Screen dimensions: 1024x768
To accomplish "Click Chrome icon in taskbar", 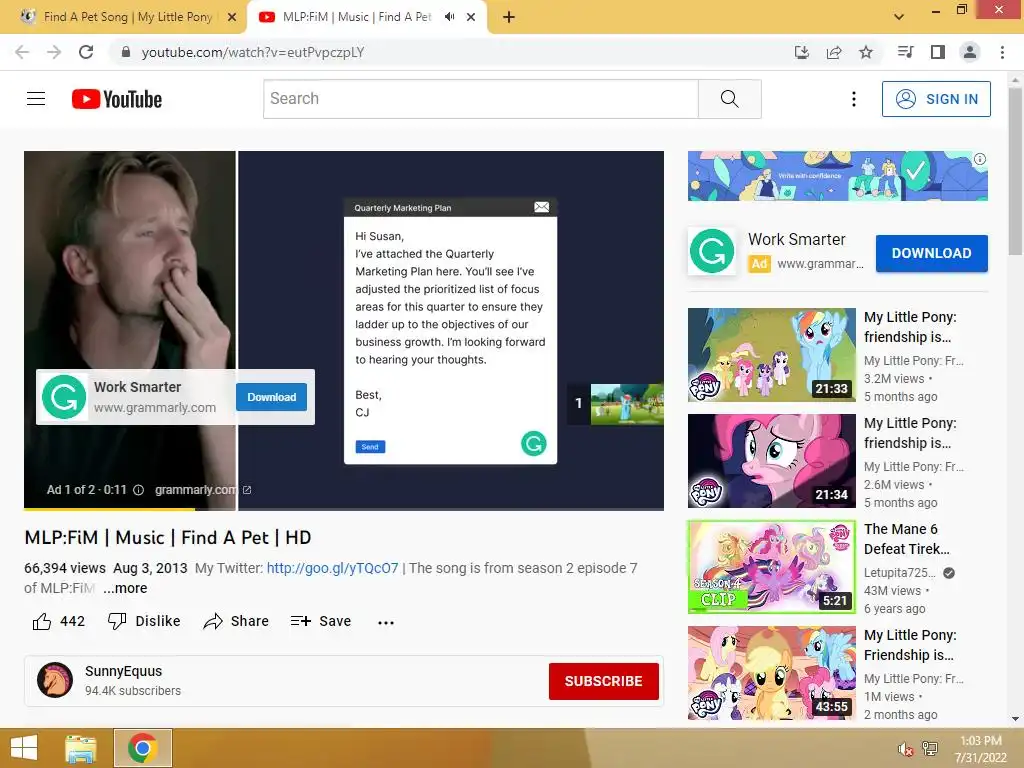I will coord(142,748).
